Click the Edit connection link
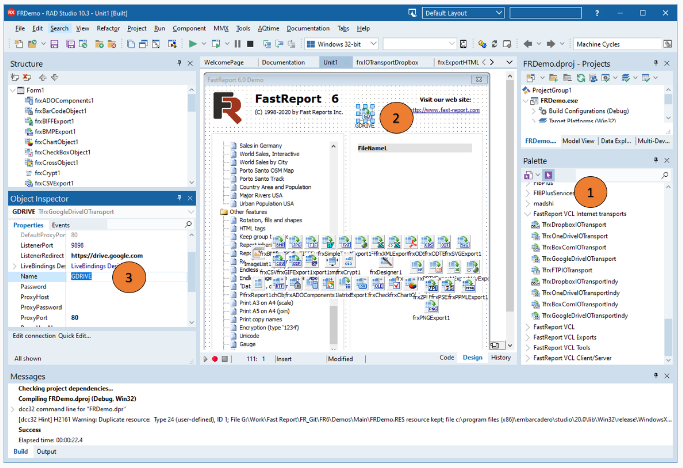Viewport: 683px width, 468px height. [34, 336]
